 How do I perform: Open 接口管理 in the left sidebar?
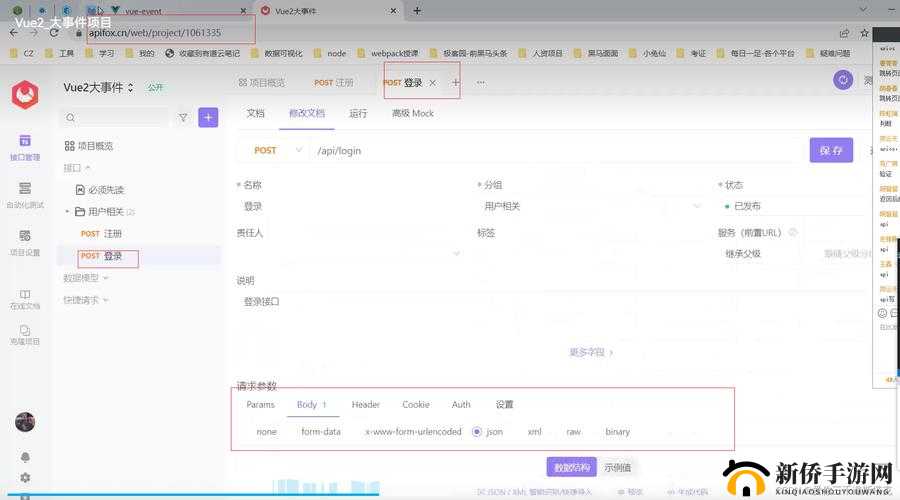pos(25,148)
